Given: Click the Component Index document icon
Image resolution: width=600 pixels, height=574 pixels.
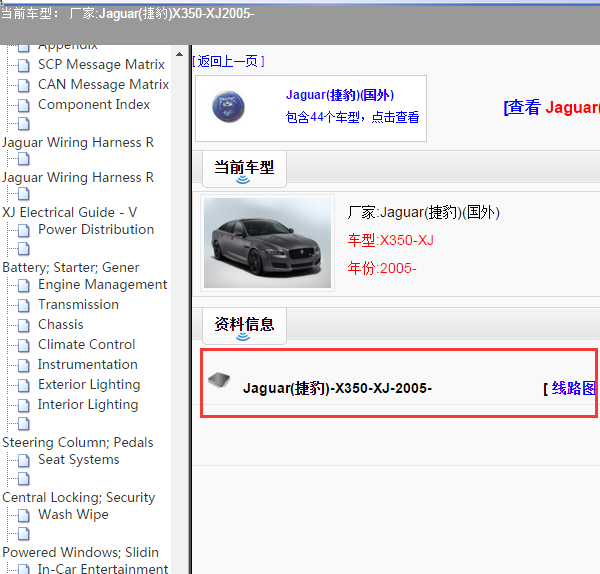Looking at the screenshot, I should point(24,105).
